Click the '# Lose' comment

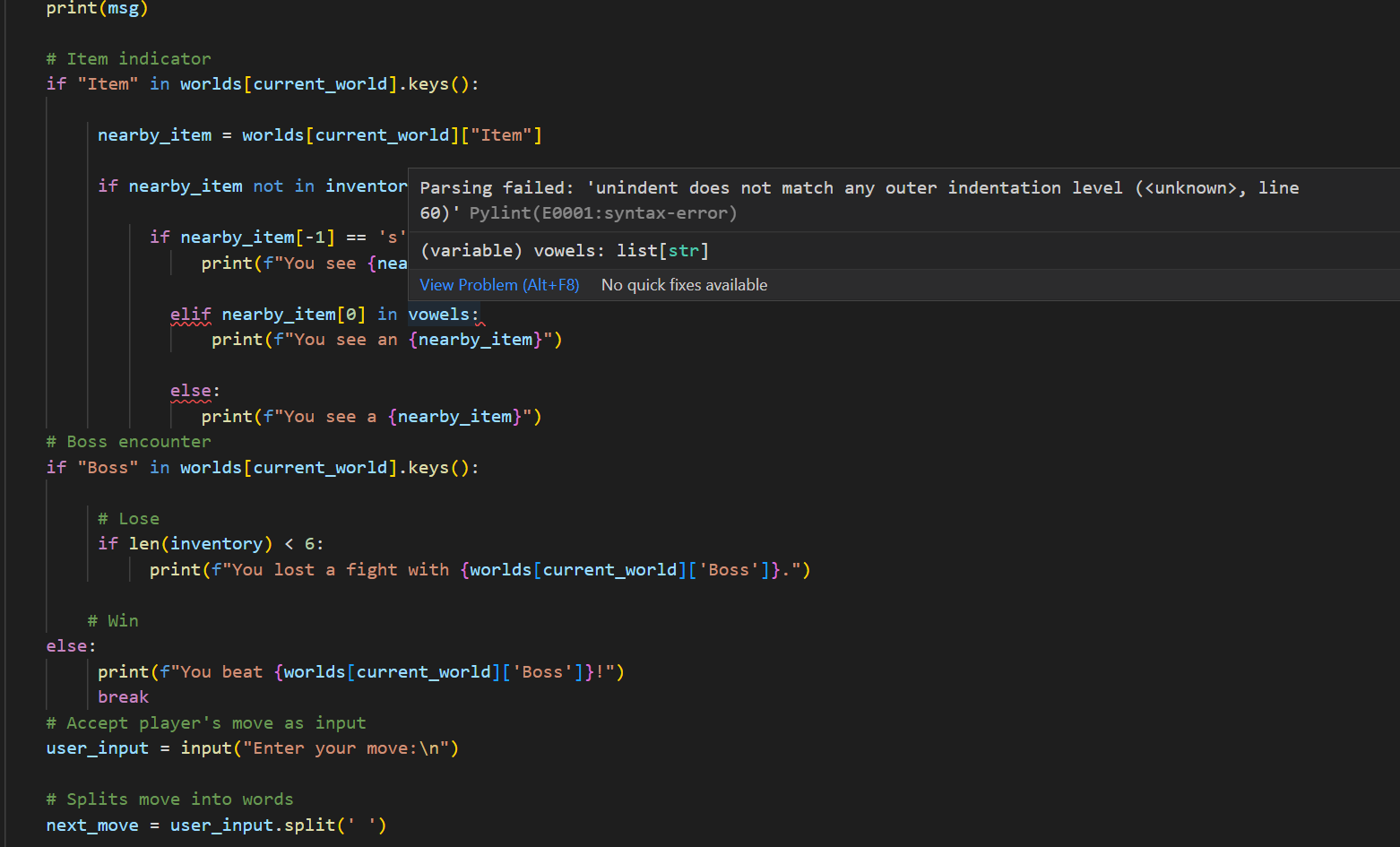129,519
